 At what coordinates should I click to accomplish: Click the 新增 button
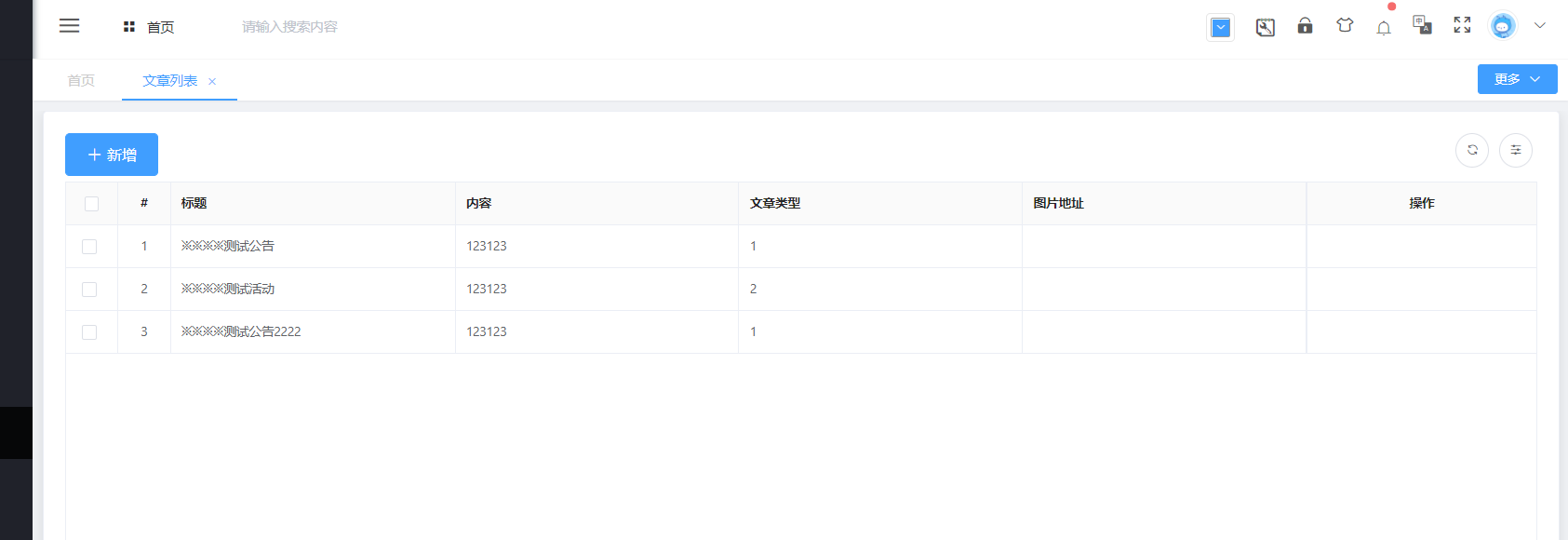pos(112,155)
